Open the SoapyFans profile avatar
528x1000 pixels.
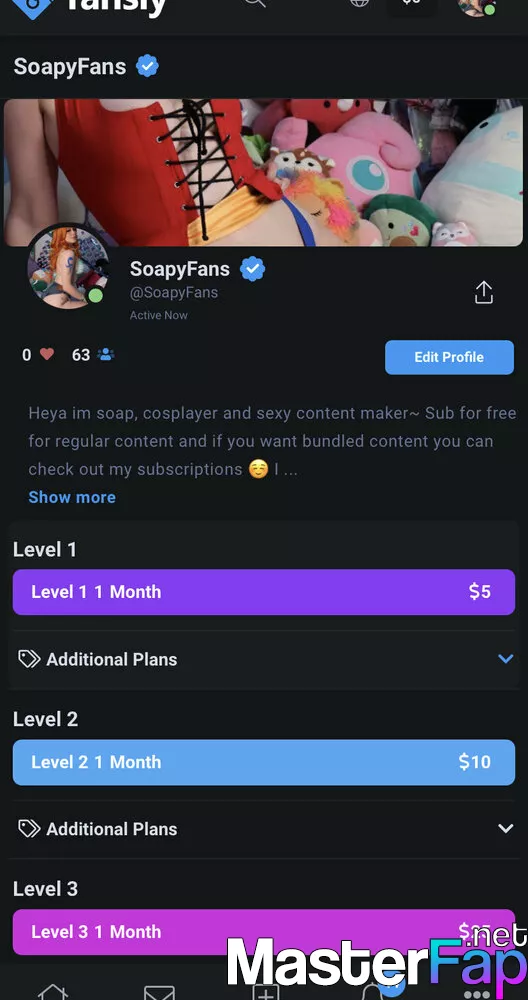pyautogui.click(x=68, y=267)
